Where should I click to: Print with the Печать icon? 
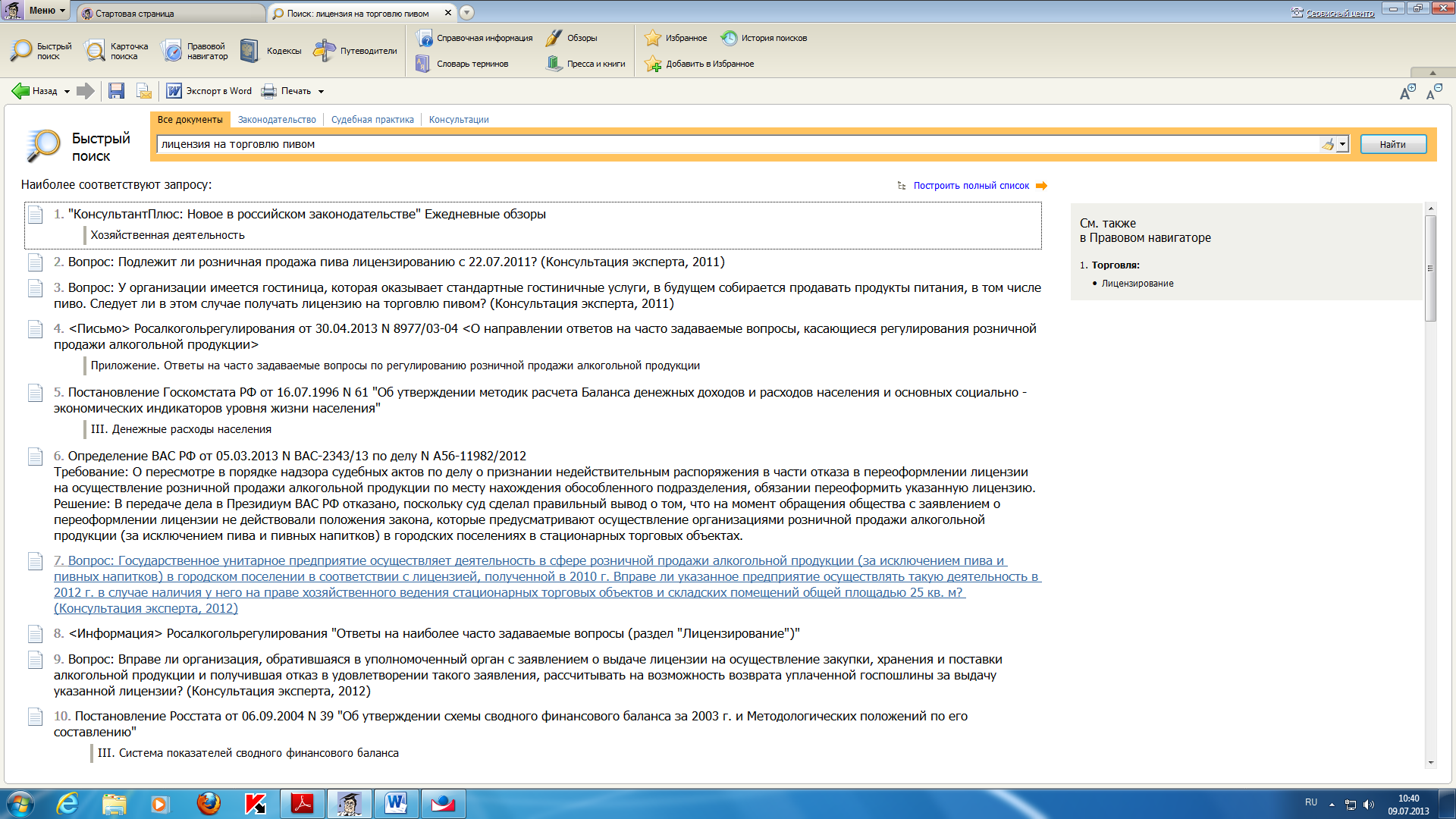click(x=286, y=91)
